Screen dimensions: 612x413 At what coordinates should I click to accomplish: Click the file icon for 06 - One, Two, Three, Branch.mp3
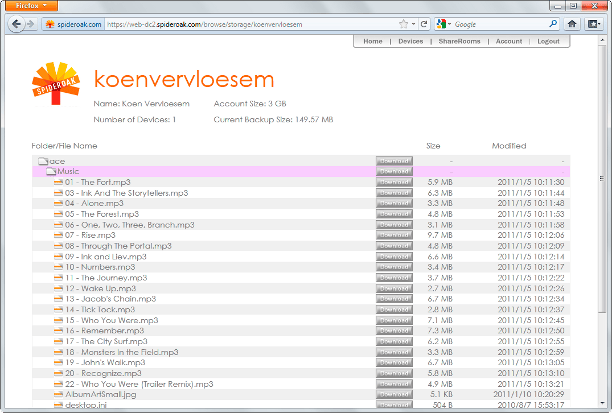[x=58, y=225]
